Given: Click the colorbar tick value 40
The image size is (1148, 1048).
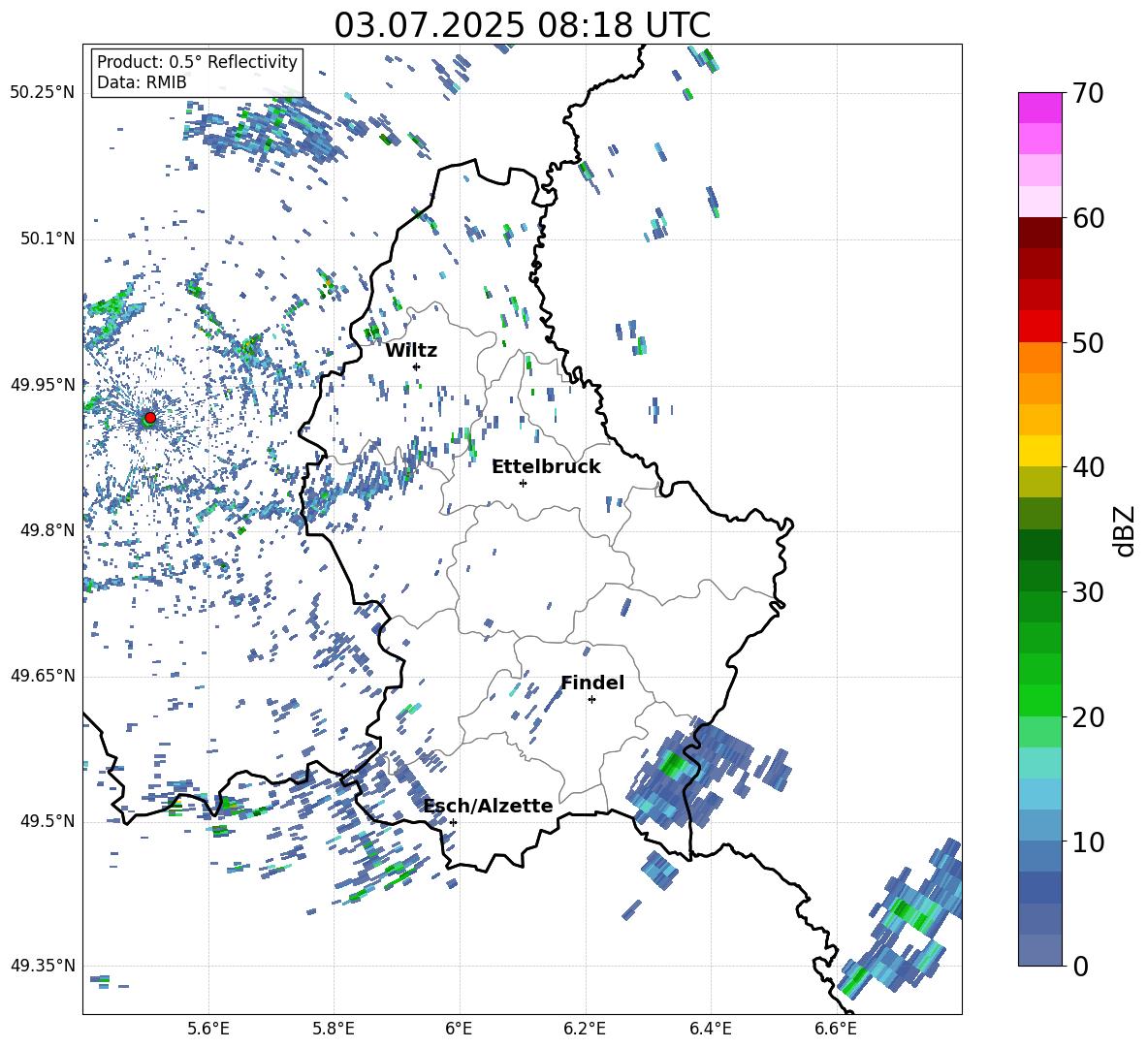Looking at the screenshot, I should (1088, 467).
